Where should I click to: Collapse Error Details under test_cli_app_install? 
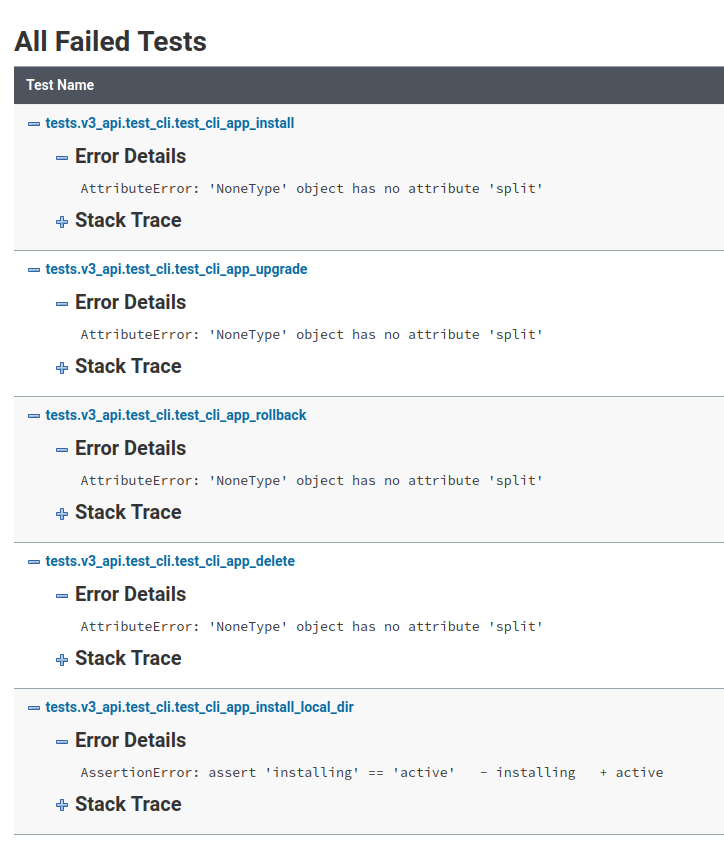click(62, 157)
